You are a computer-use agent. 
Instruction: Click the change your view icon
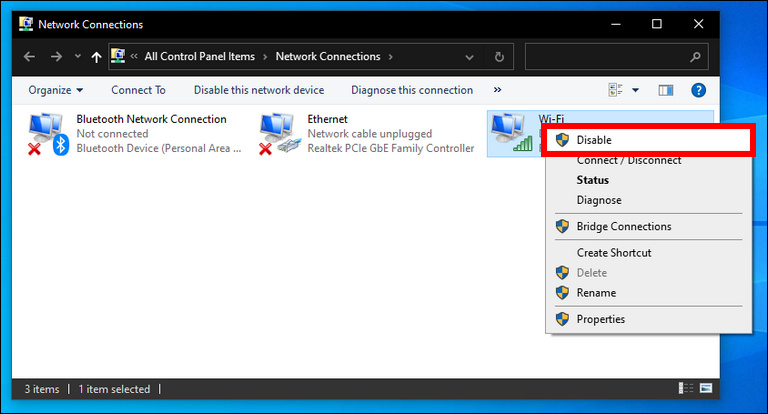point(615,90)
